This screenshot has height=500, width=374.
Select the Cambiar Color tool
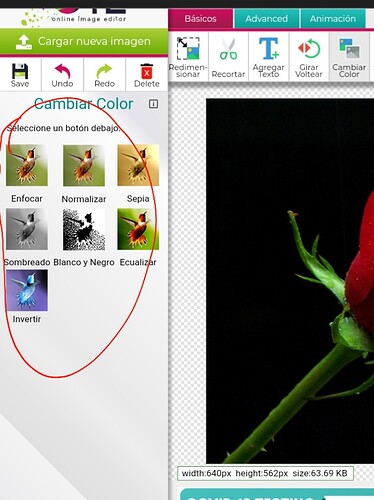coord(349,57)
